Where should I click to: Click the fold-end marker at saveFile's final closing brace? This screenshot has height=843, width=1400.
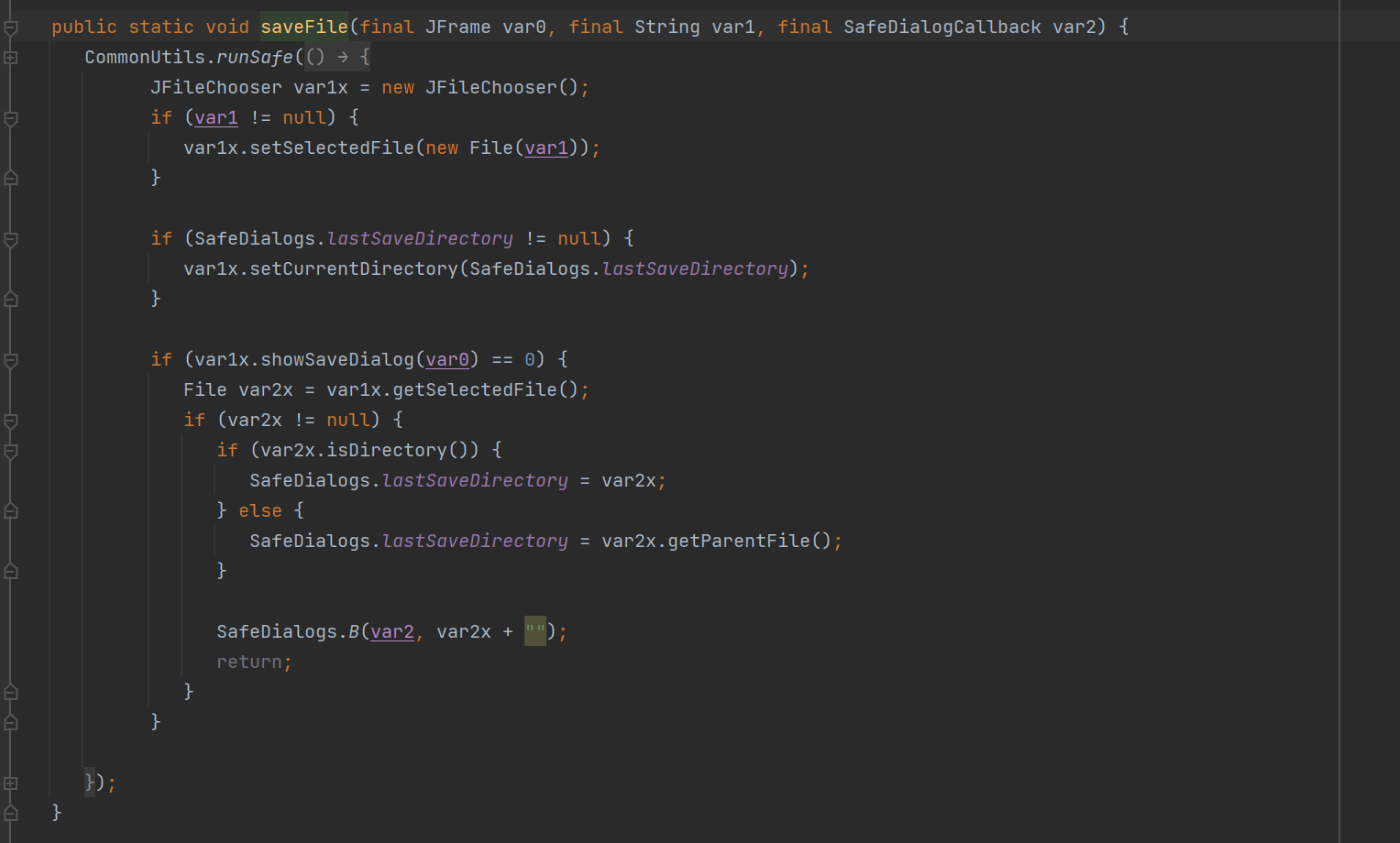[11, 813]
